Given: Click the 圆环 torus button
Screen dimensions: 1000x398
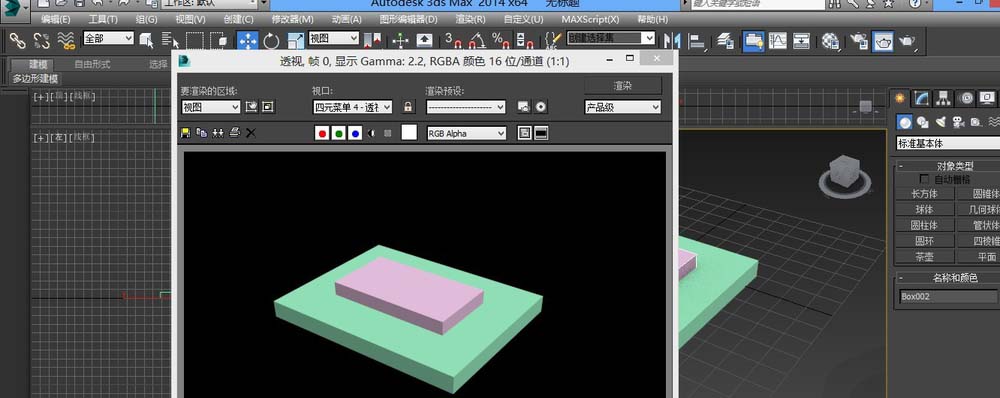Looking at the screenshot, I should click(x=924, y=241).
